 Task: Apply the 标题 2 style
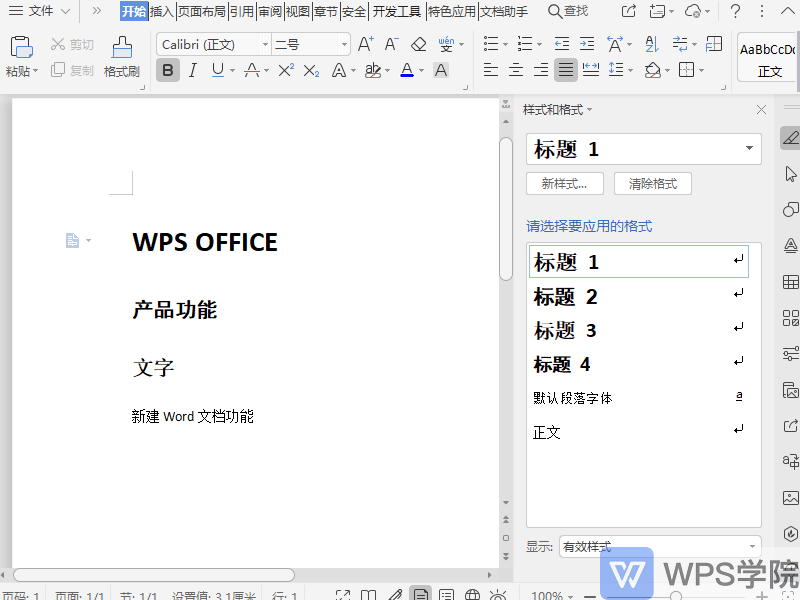pyautogui.click(x=638, y=296)
